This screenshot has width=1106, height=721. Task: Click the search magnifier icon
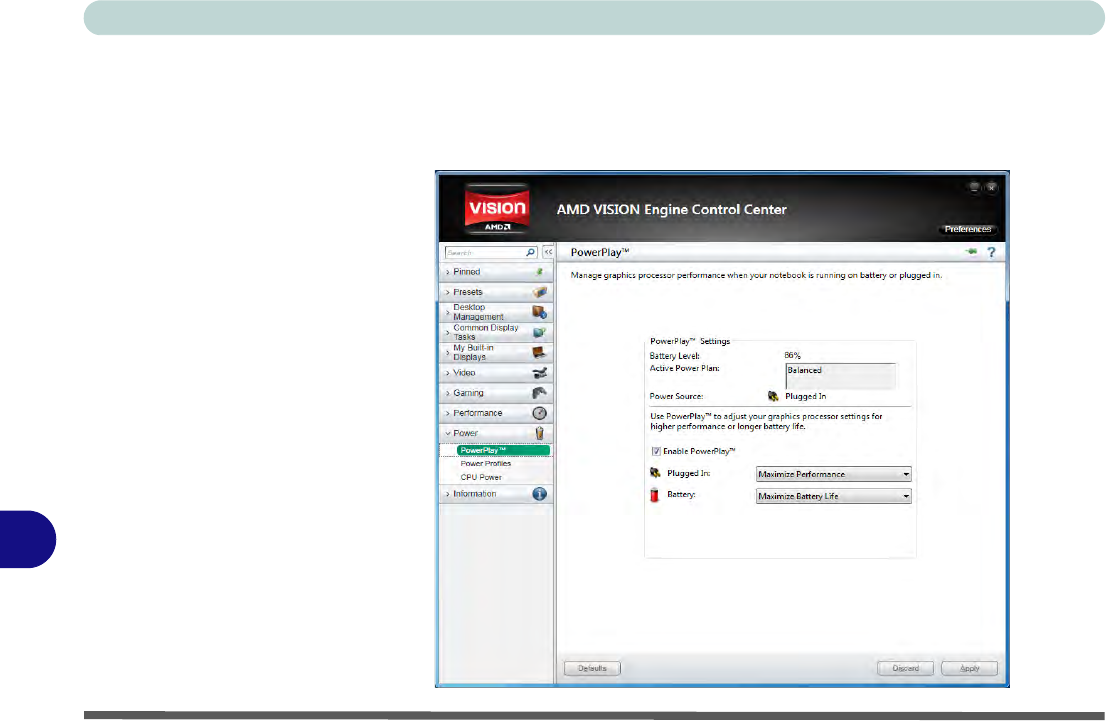[x=530, y=253]
